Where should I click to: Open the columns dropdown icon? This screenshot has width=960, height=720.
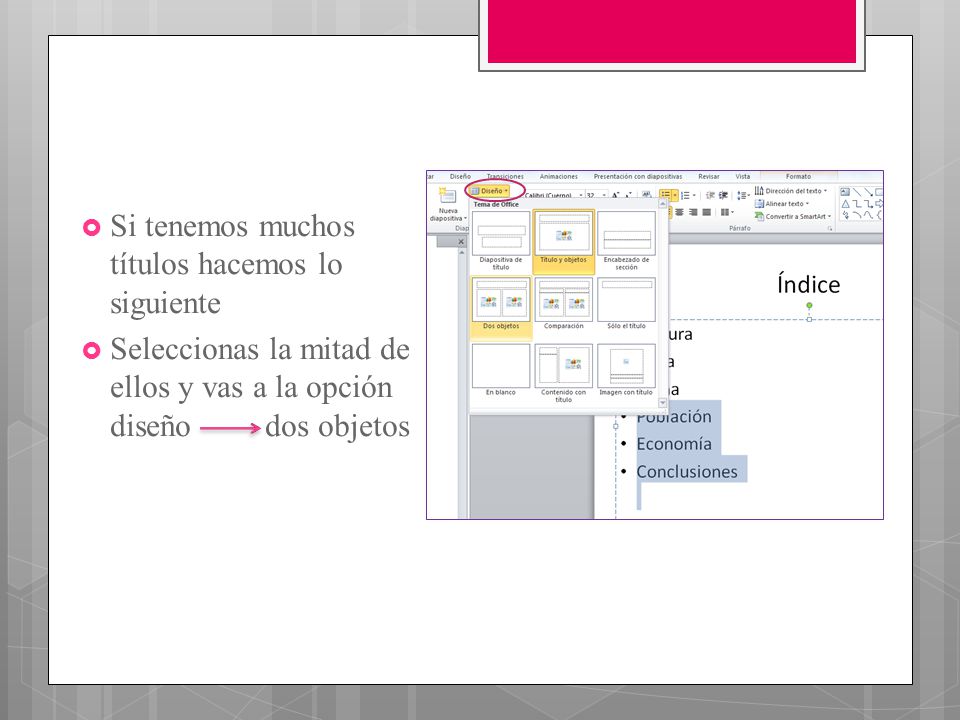click(726, 212)
